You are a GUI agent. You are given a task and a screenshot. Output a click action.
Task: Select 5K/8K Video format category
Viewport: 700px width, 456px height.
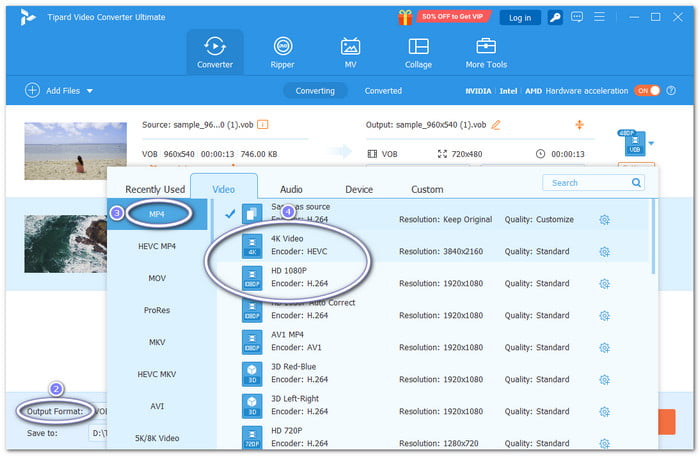coord(157,438)
